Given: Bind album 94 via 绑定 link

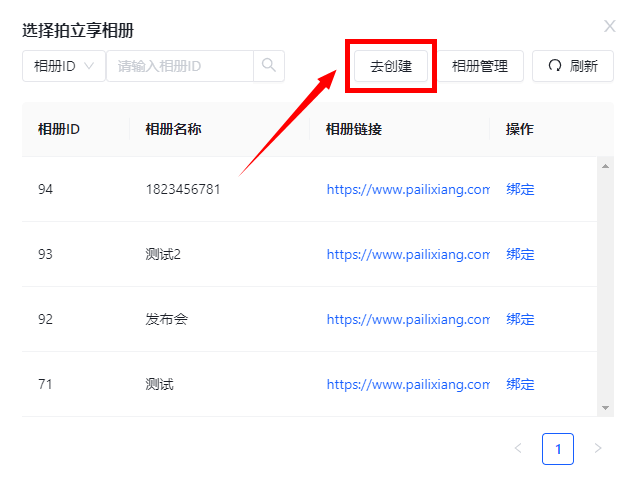Looking at the screenshot, I should [520, 189].
